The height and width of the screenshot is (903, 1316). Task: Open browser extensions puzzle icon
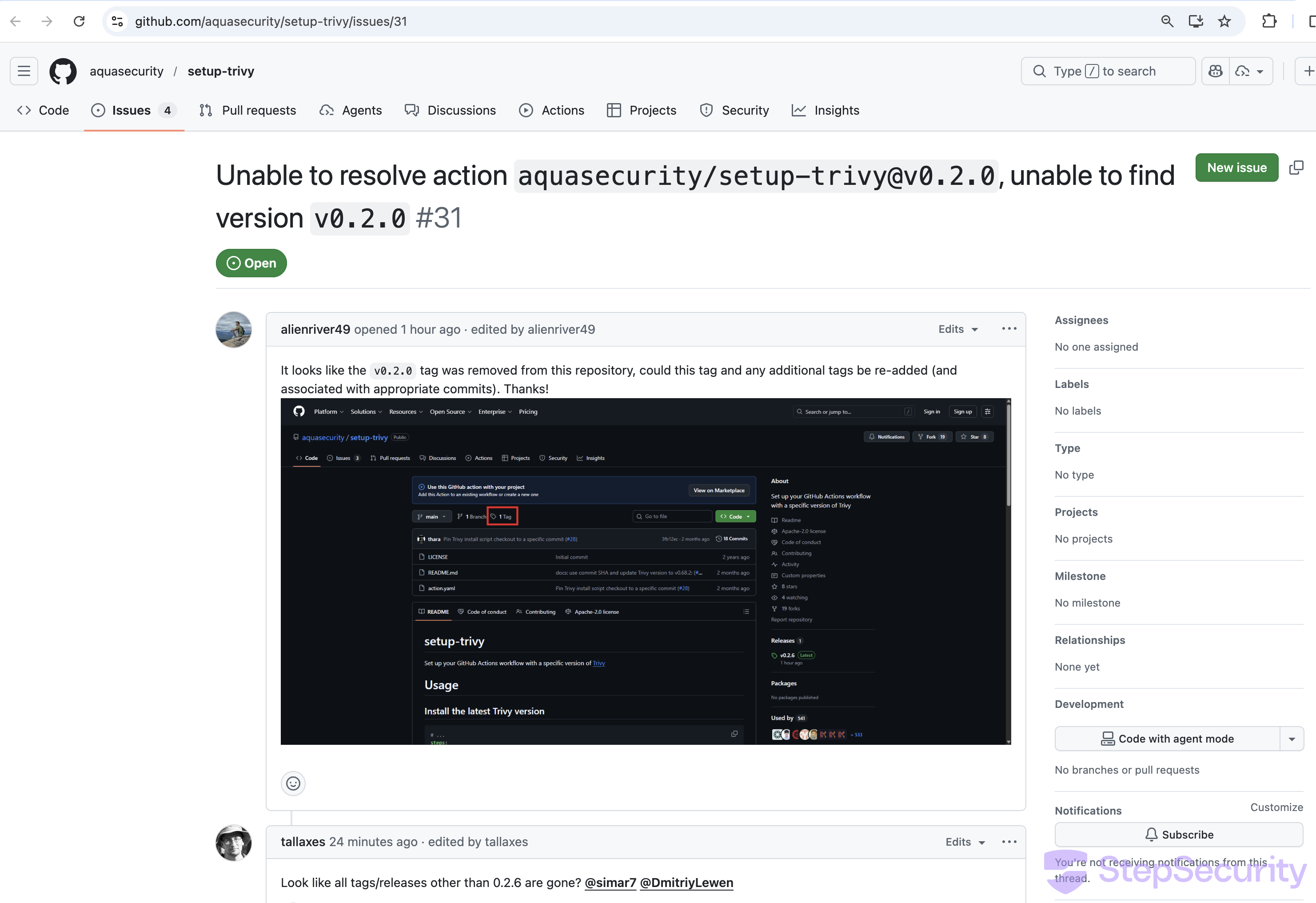tap(1269, 21)
